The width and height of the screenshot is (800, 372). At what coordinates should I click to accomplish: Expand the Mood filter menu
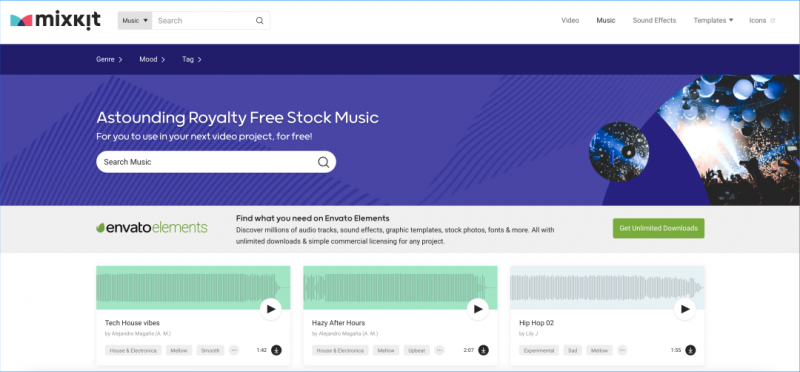pos(152,60)
